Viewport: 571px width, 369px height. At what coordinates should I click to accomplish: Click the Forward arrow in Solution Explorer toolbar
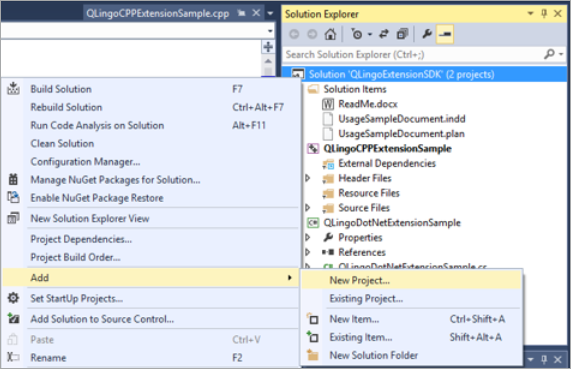pos(312,34)
